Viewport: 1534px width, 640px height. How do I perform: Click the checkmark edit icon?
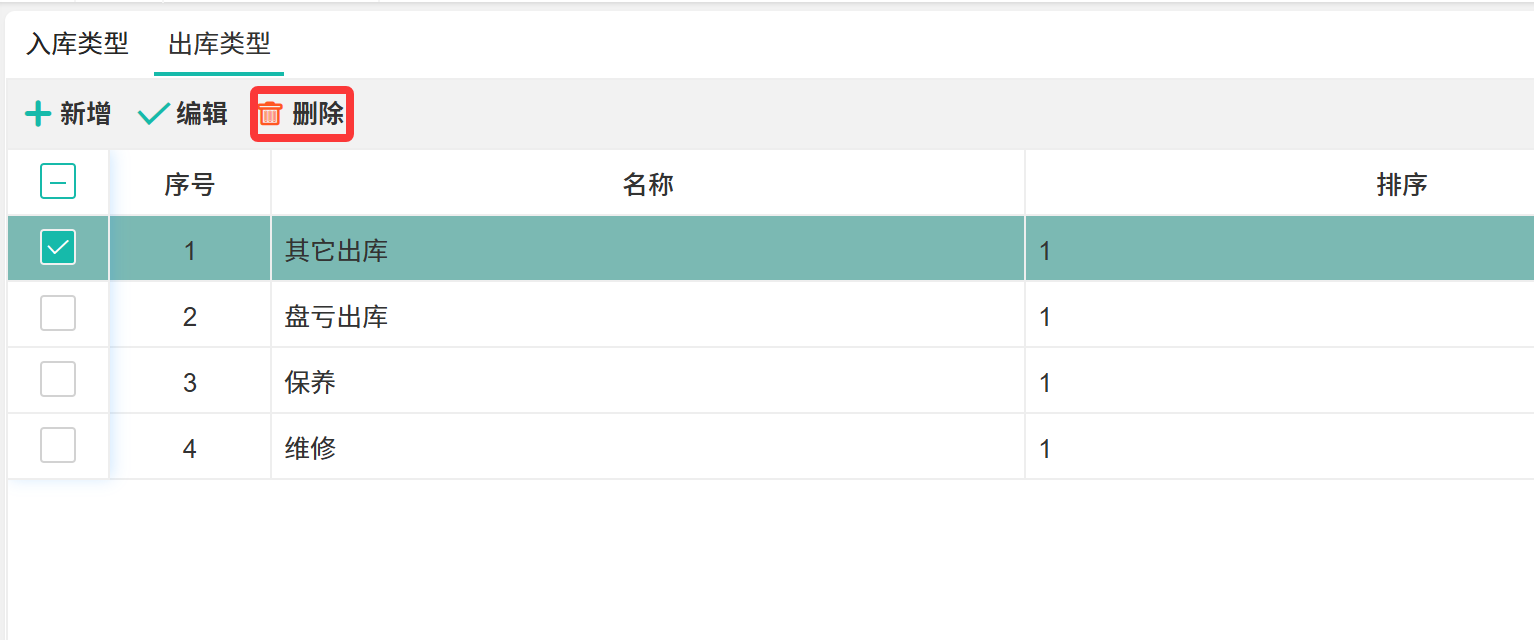click(x=153, y=114)
